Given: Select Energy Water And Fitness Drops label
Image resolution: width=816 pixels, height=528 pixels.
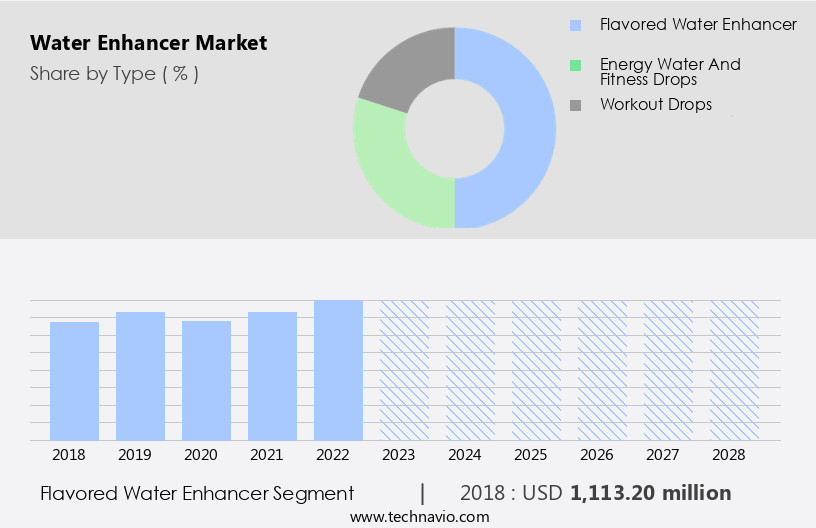Looking at the screenshot, I should point(669,71).
